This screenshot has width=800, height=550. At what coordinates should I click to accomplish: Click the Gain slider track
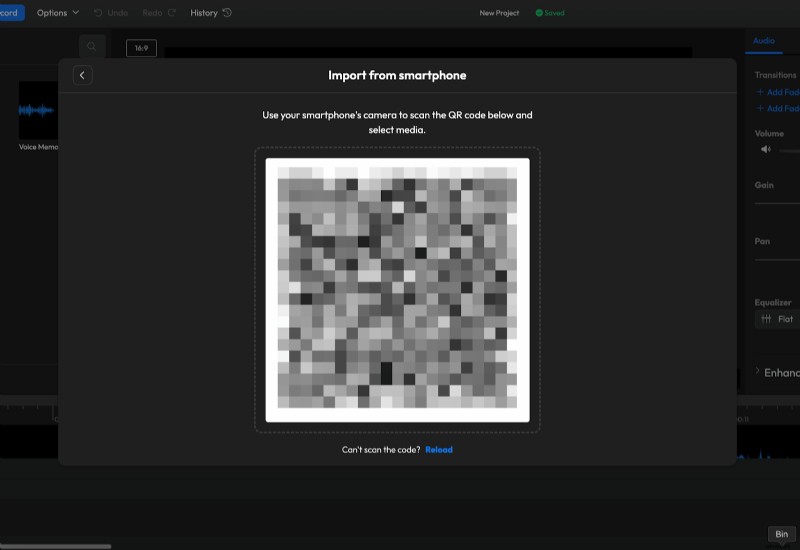click(x=778, y=203)
